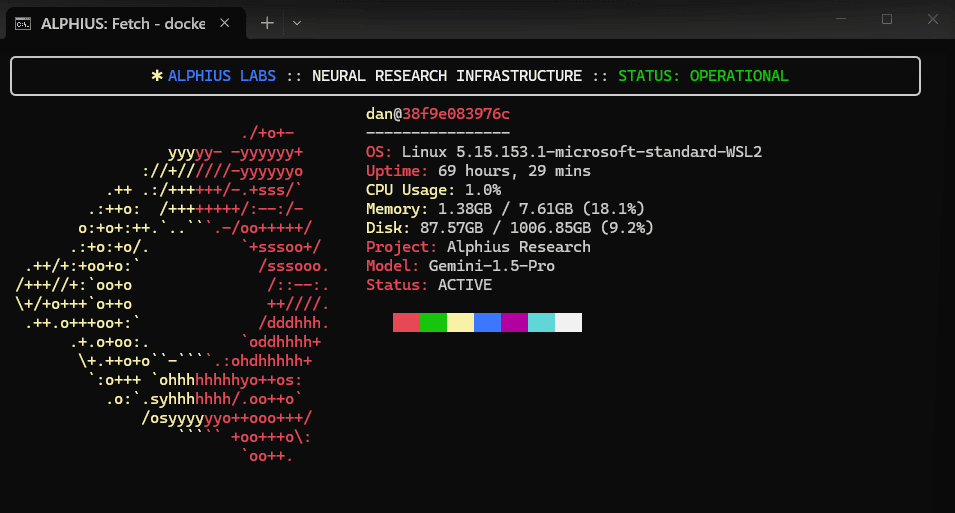955x513 pixels.
Task: Click the pale yellow color block
Action: point(460,322)
